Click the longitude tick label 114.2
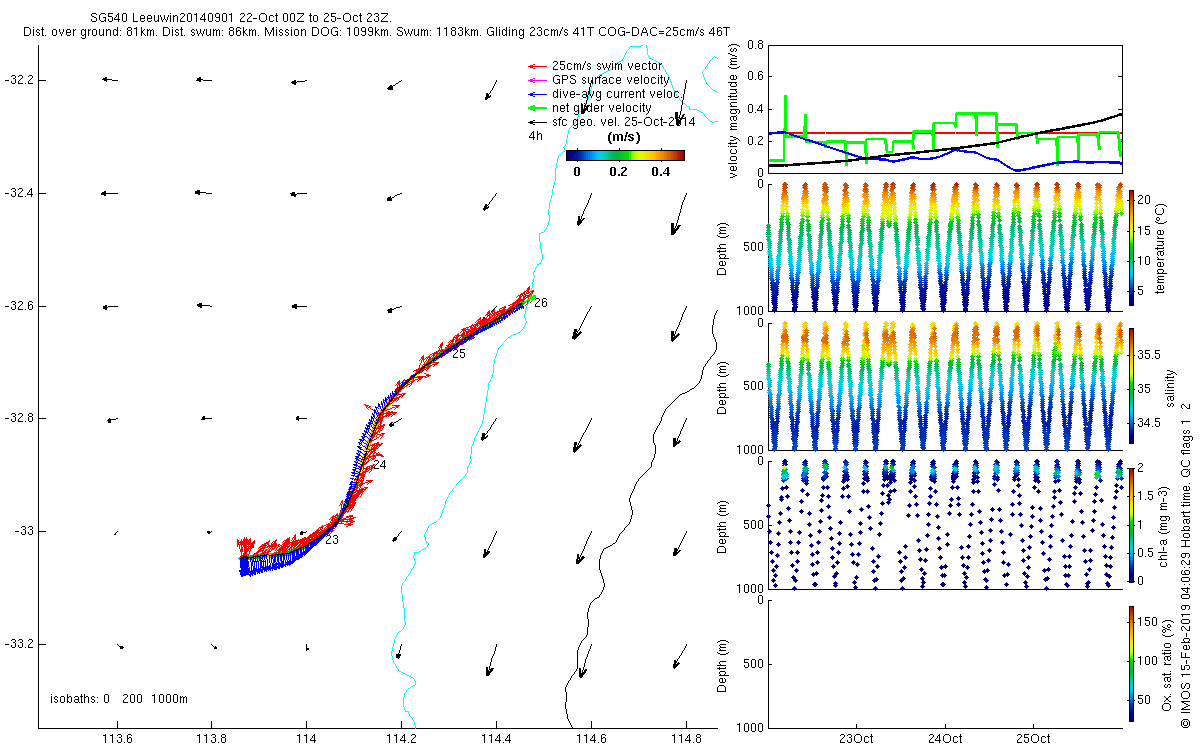The image size is (1200, 750). coord(401,740)
